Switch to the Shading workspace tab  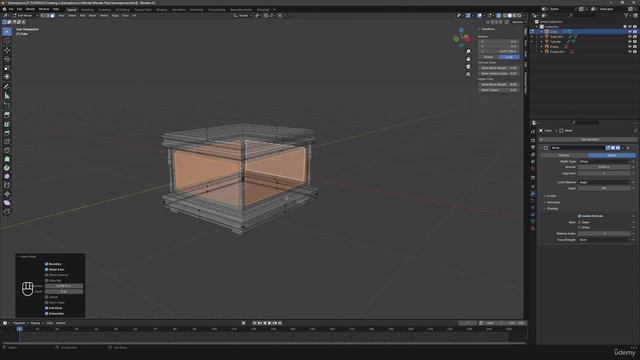click(162, 9)
